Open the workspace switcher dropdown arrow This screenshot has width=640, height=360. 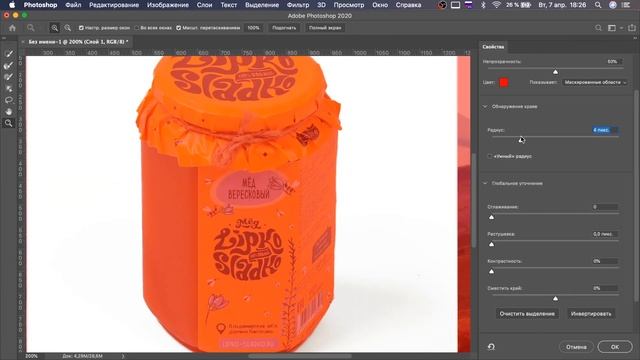[621, 28]
